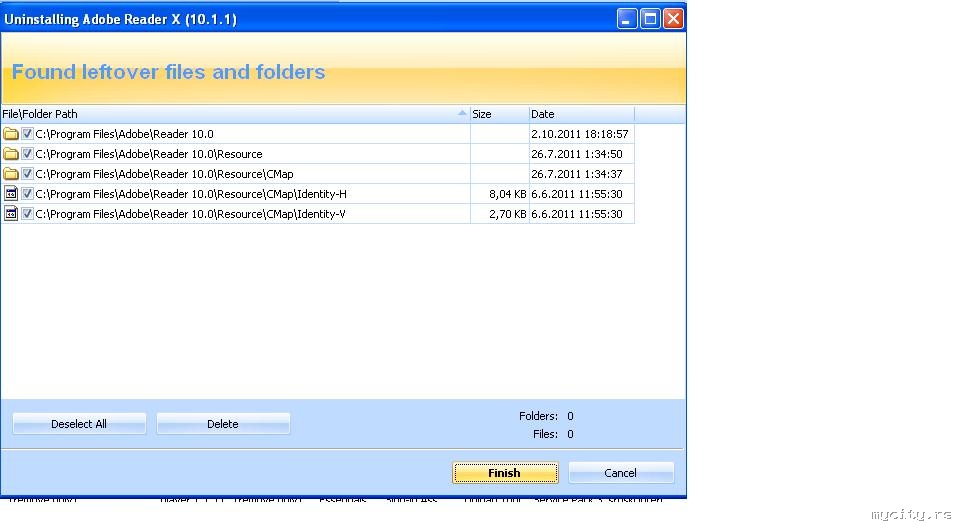Screen dimensions: 959x527
Task: Select path ending in CMap\Identity-V
Action: pyautogui.click(x=190, y=214)
